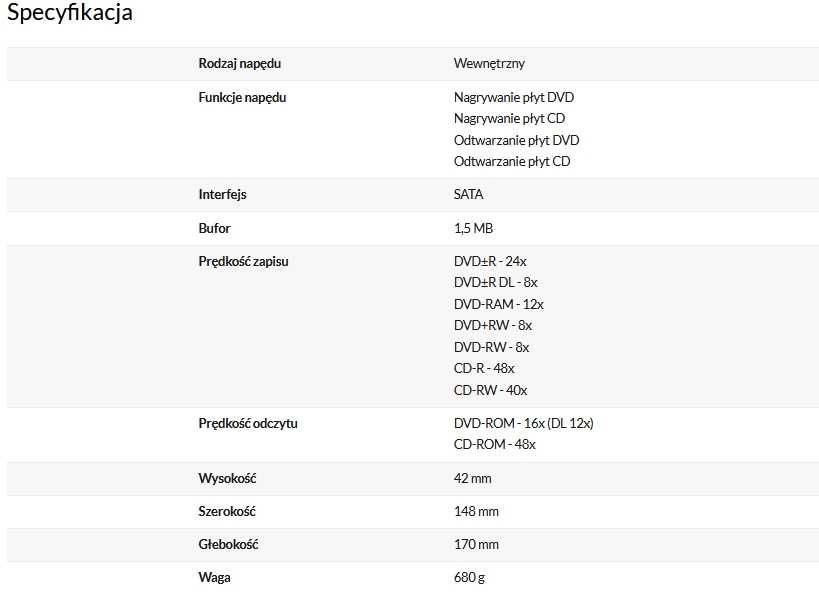
Task: Select the Funkcje napędu label
Action: click(242, 98)
